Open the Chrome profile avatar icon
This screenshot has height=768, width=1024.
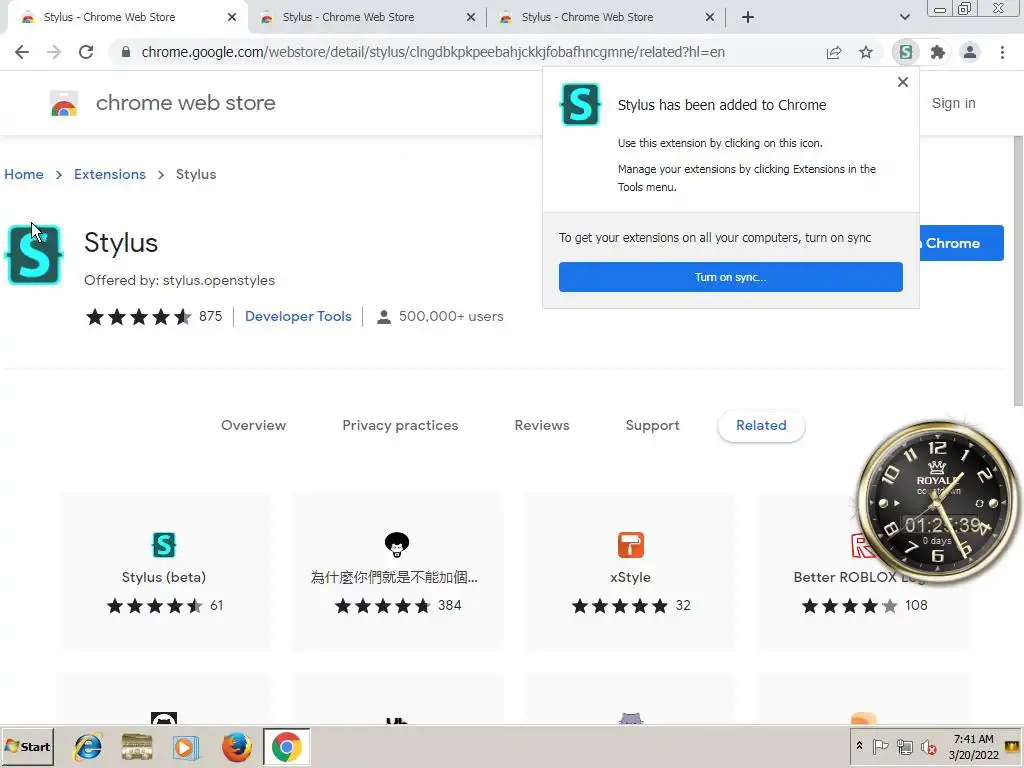click(x=970, y=52)
